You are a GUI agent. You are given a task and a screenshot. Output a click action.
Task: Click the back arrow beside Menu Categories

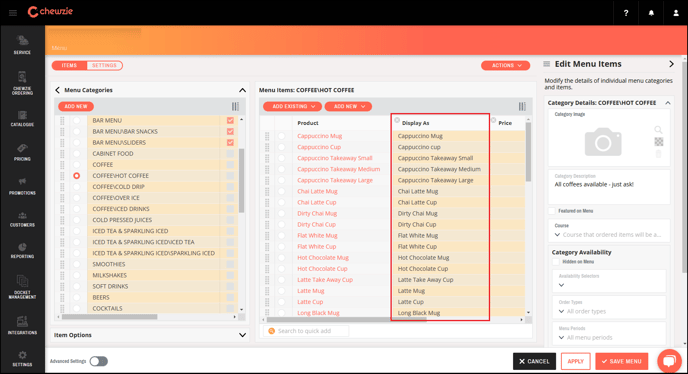click(57, 90)
